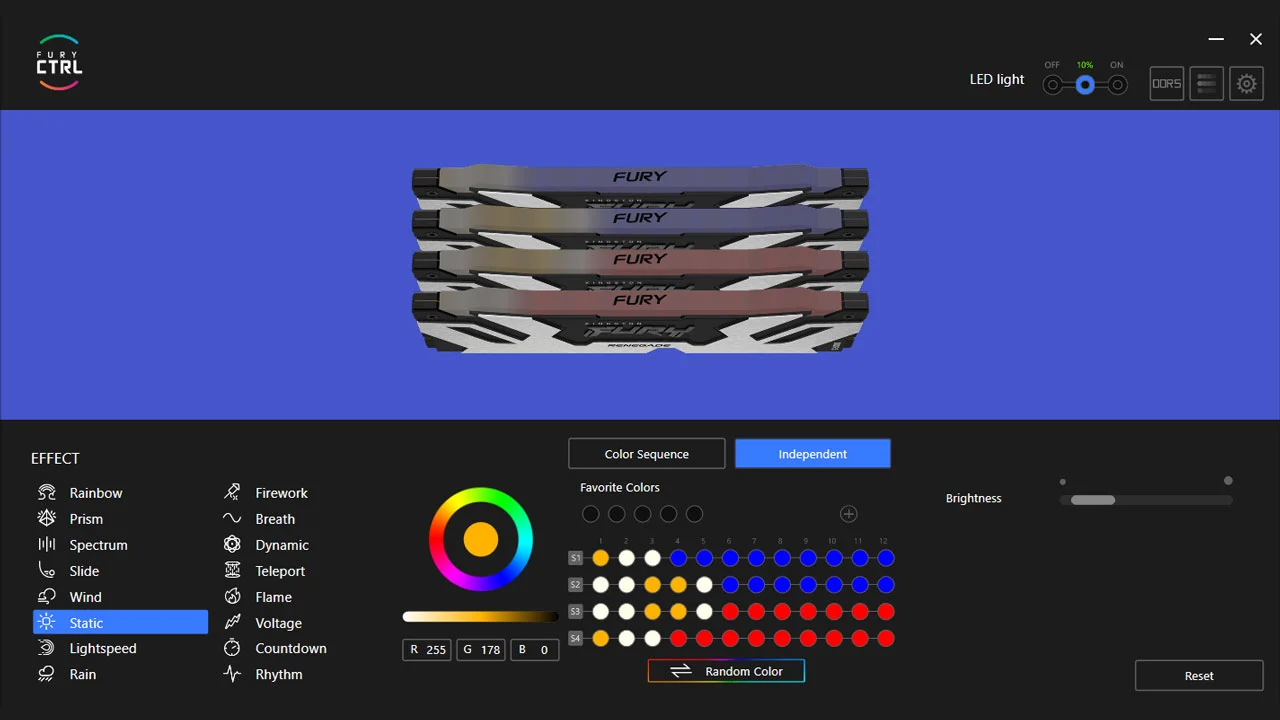Open the memory module list icon
The height and width of the screenshot is (720, 1280).
click(x=1206, y=84)
